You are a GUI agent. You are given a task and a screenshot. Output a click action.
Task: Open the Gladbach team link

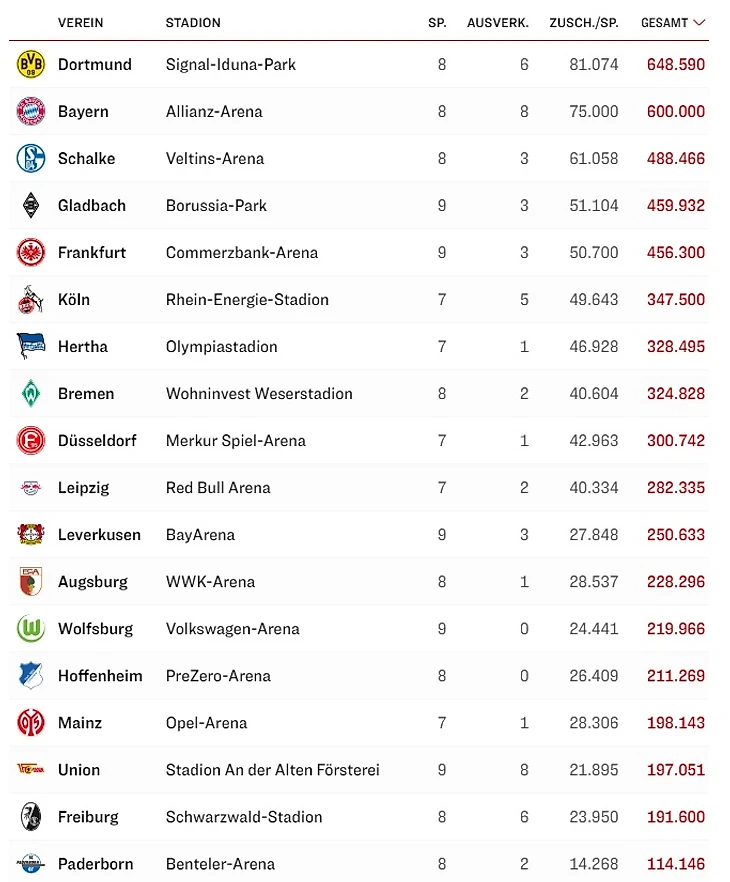(92, 206)
